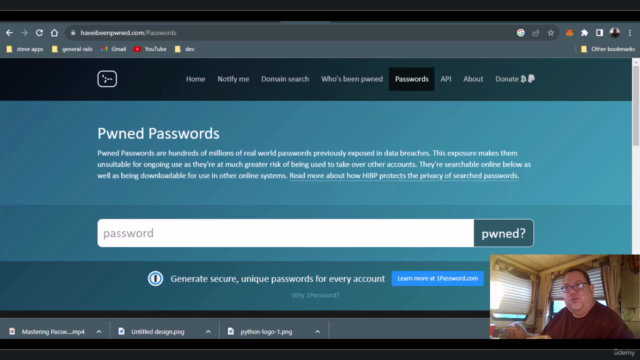This screenshot has width=640, height=360.
Task: Click the Google icon in address bar
Action: click(x=520, y=33)
